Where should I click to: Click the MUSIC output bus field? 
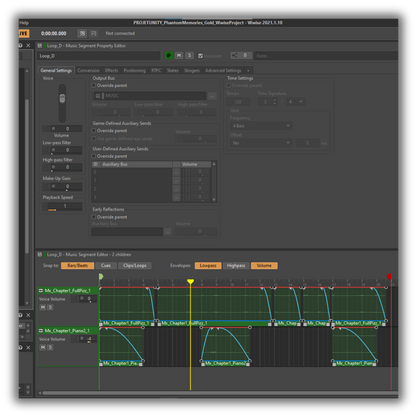(149, 96)
